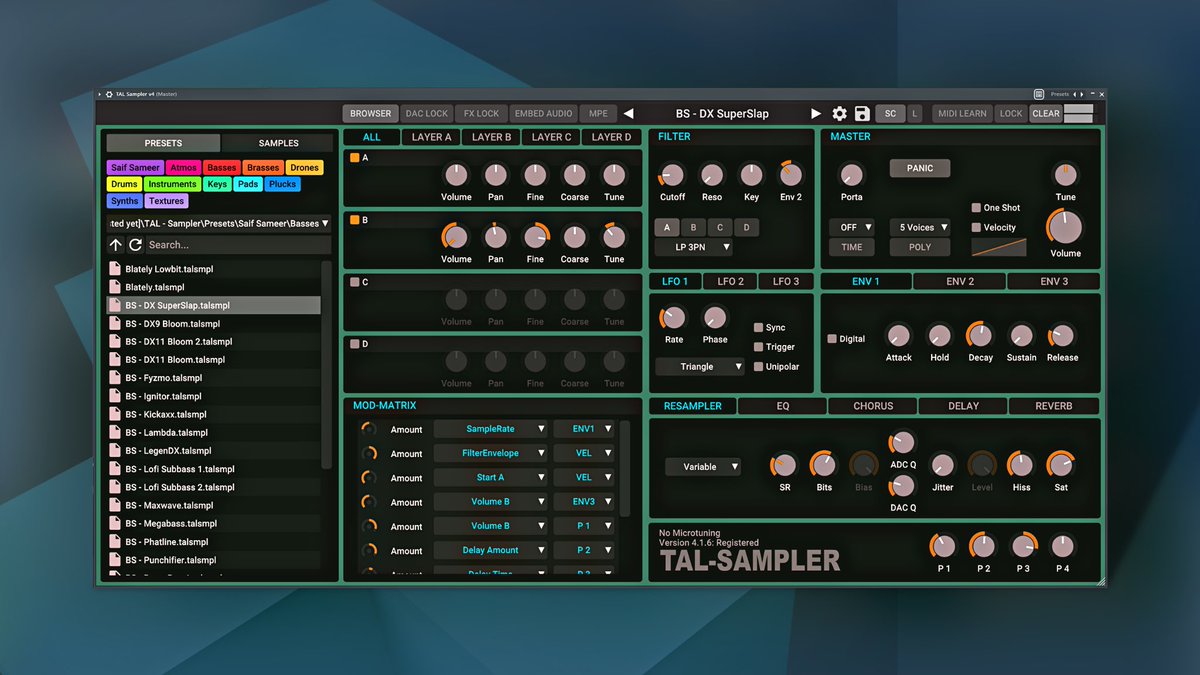Click the ADC Q knob

(903, 442)
